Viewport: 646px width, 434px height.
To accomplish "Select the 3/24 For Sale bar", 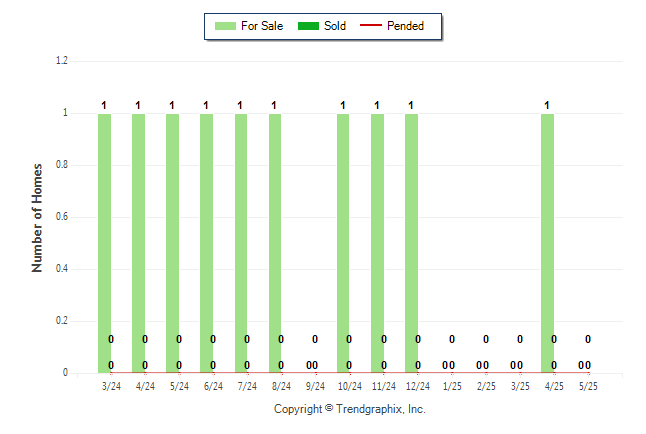I will (104, 243).
